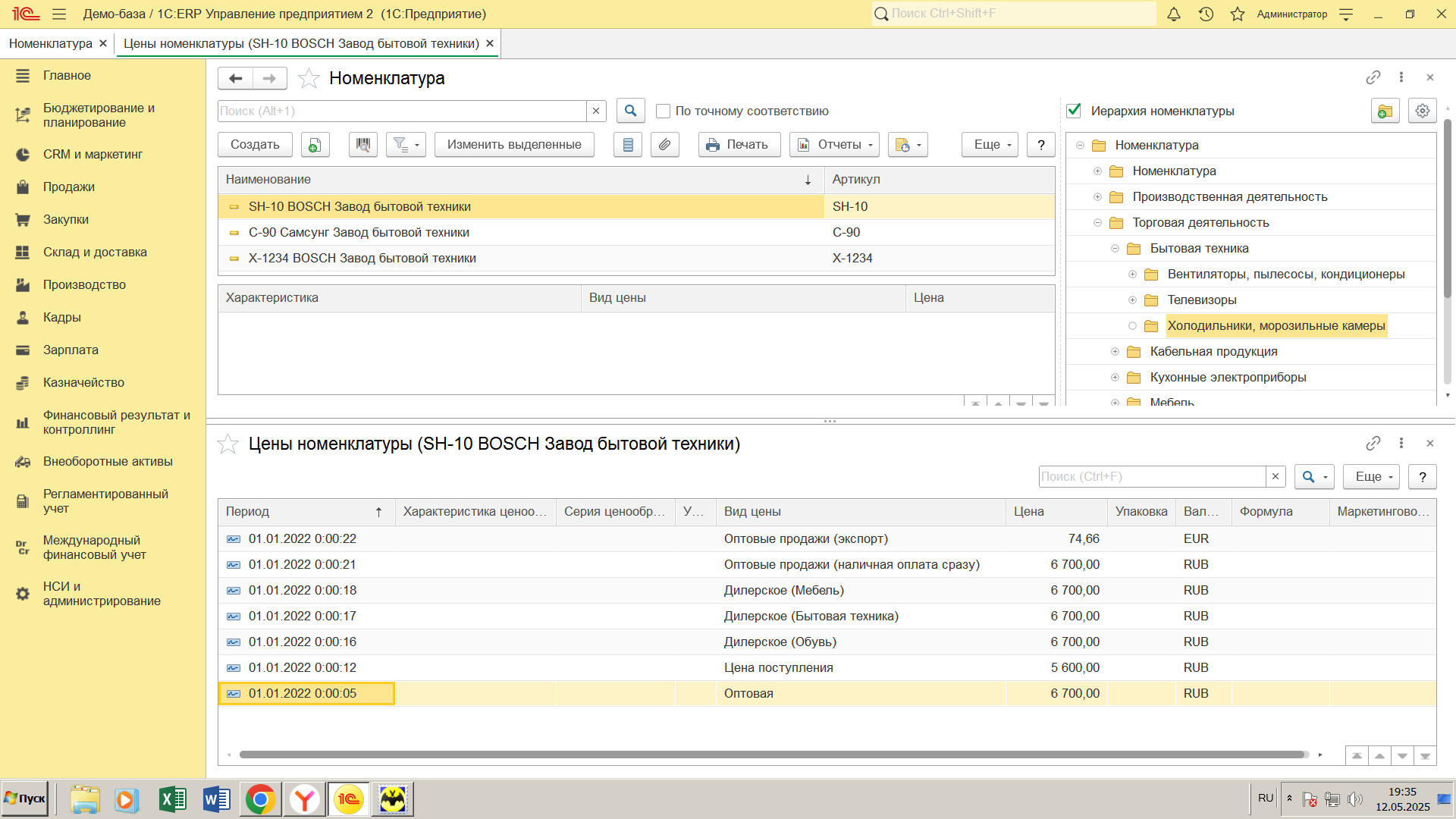The image size is (1456, 819).
Task: Open help with ? in Номенклатура toolbar
Action: [x=1041, y=145]
